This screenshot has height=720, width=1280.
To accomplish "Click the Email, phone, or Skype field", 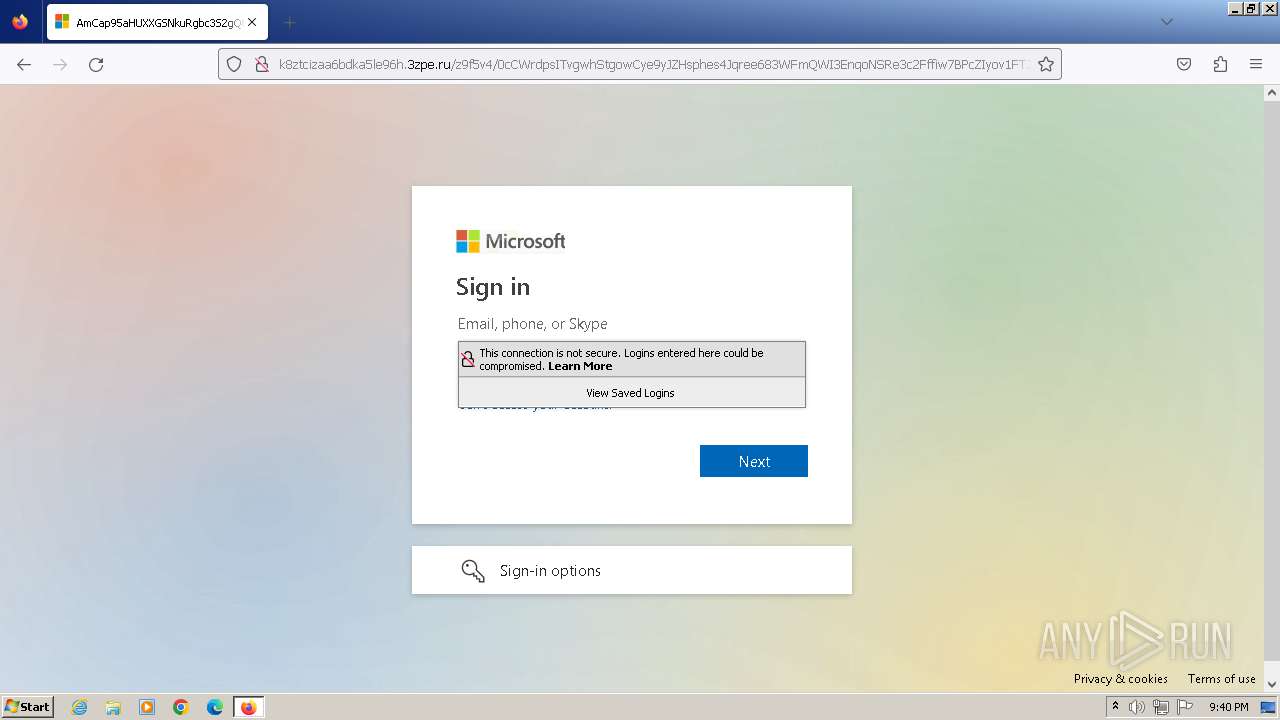I will click(x=632, y=324).
